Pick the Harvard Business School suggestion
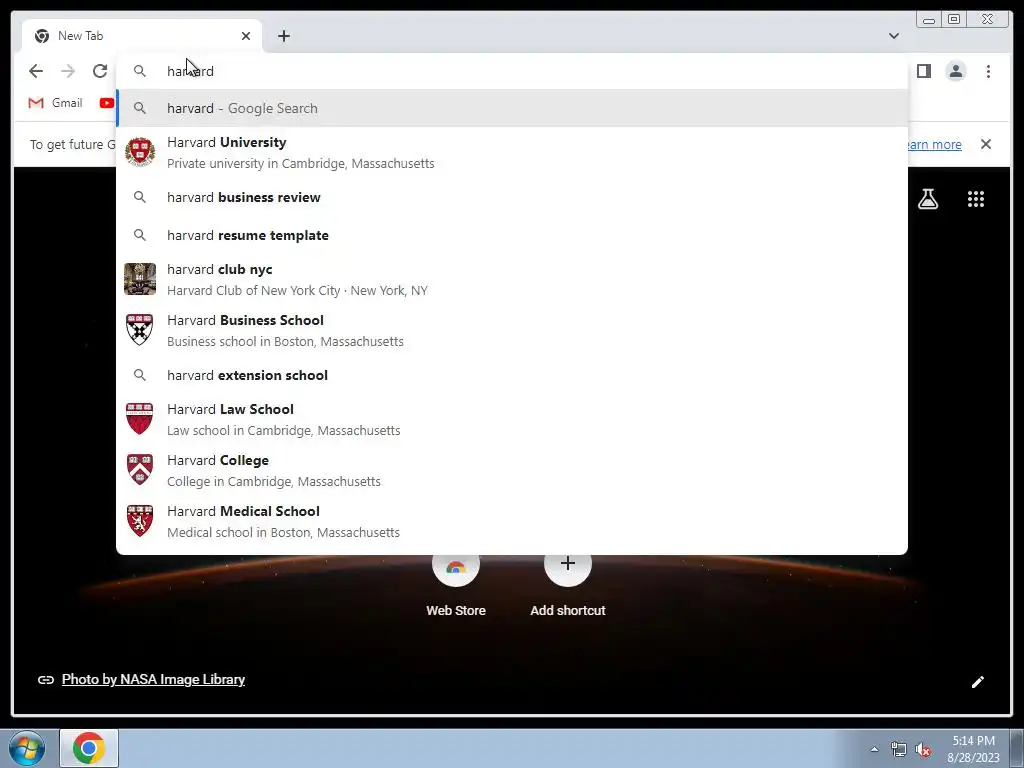The height and width of the screenshot is (768, 1024). click(512, 330)
